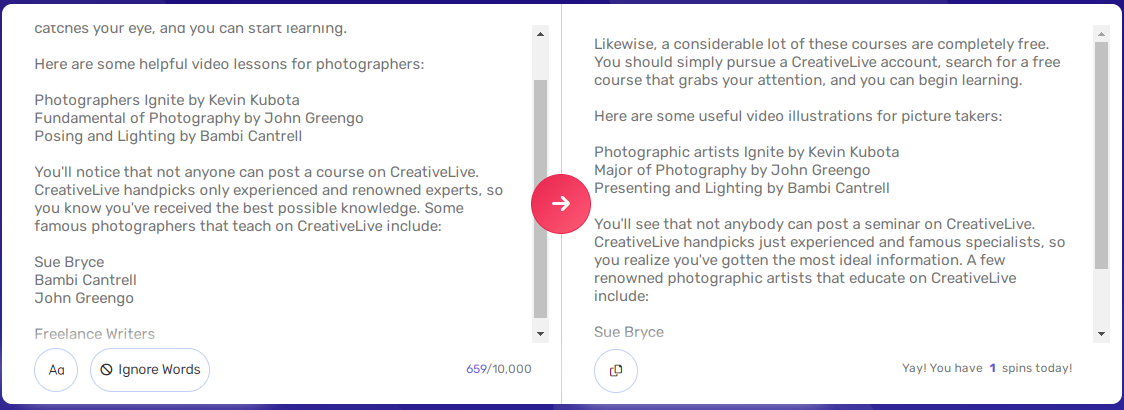
Task: Open the Ignore Words option
Action: click(x=150, y=370)
